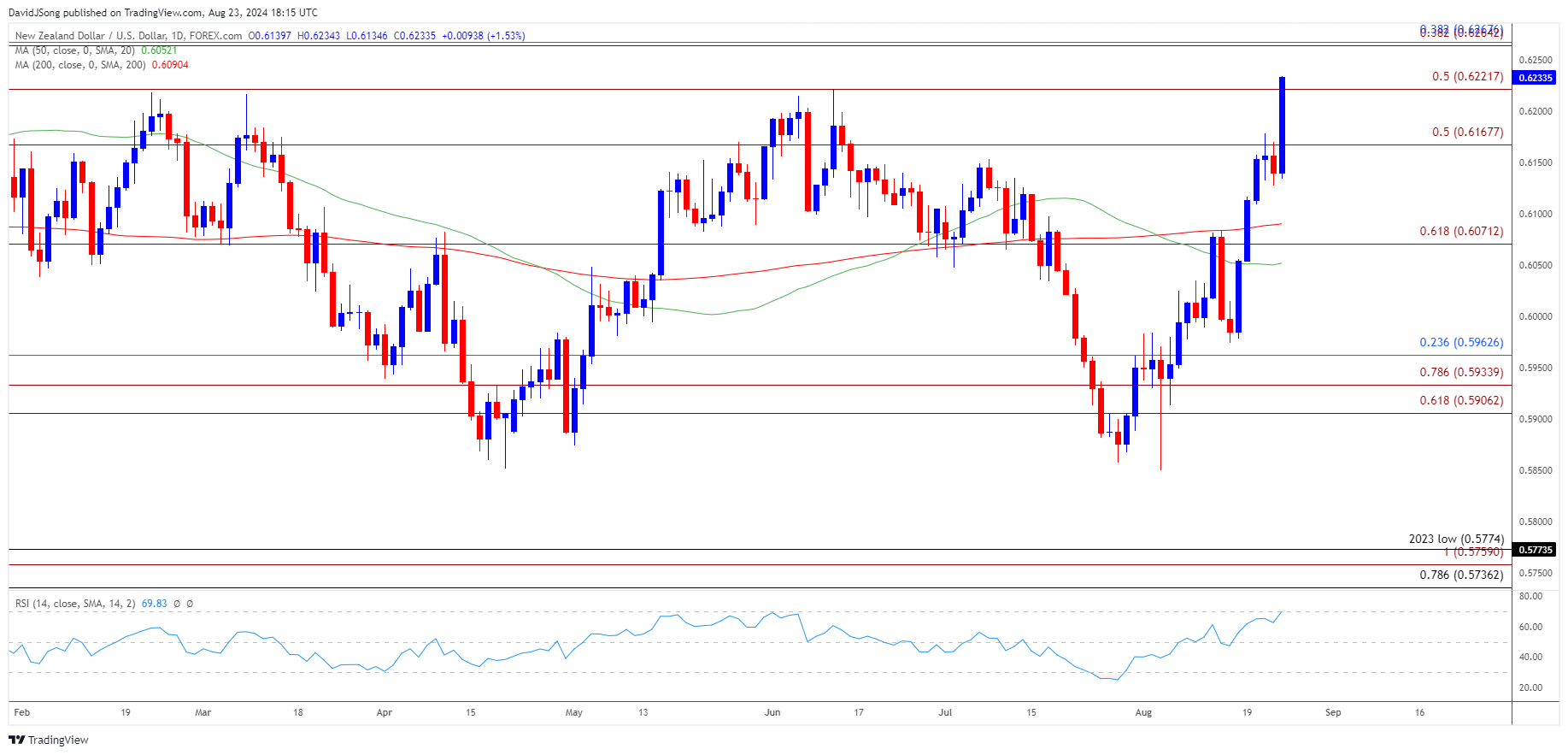Click the RSI axis label 40.00
1568x755 pixels.
[1530, 658]
